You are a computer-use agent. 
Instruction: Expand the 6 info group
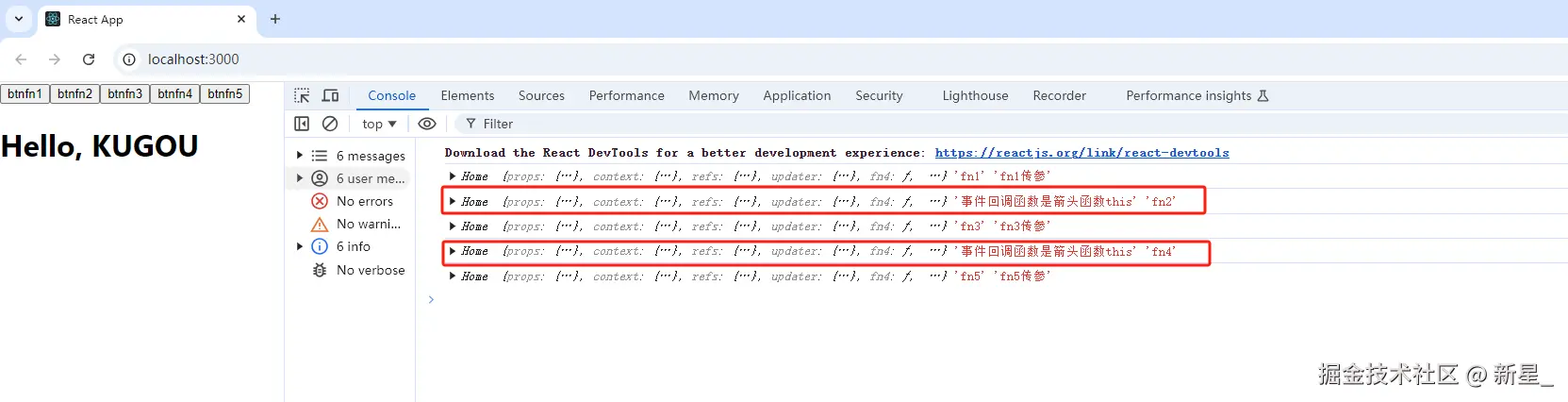click(300, 246)
